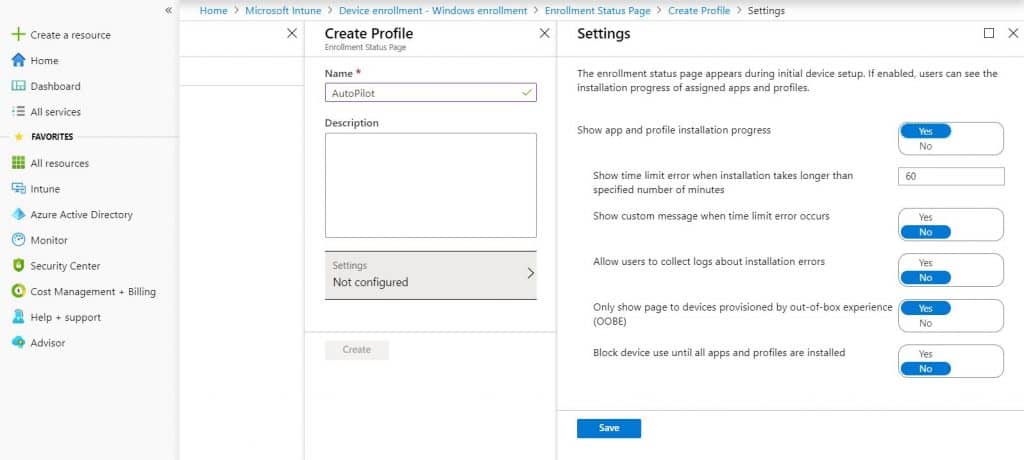This screenshot has width=1024, height=460.
Task: Choose Yes for Show custom message on time limit error
Action: pyautogui.click(x=925, y=218)
